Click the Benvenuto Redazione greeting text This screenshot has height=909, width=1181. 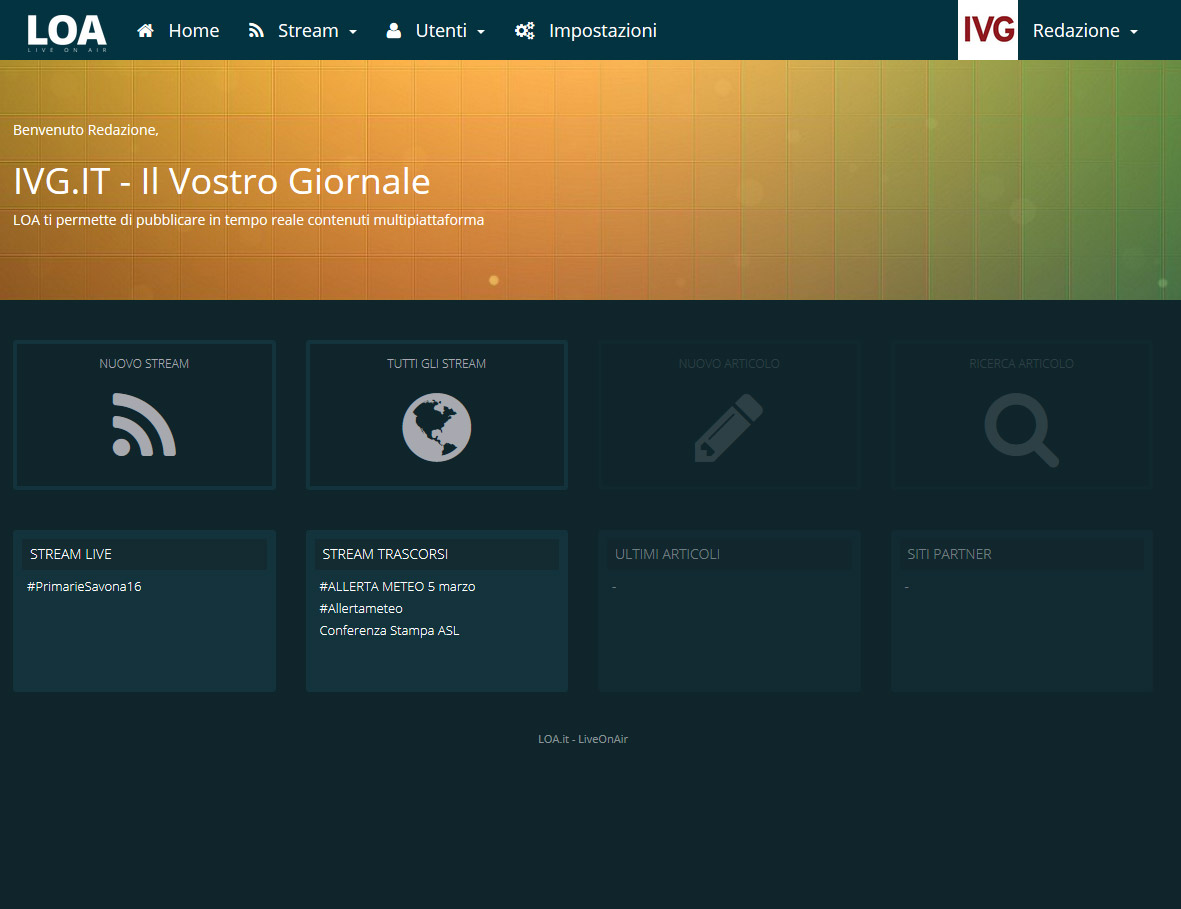tap(86, 130)
